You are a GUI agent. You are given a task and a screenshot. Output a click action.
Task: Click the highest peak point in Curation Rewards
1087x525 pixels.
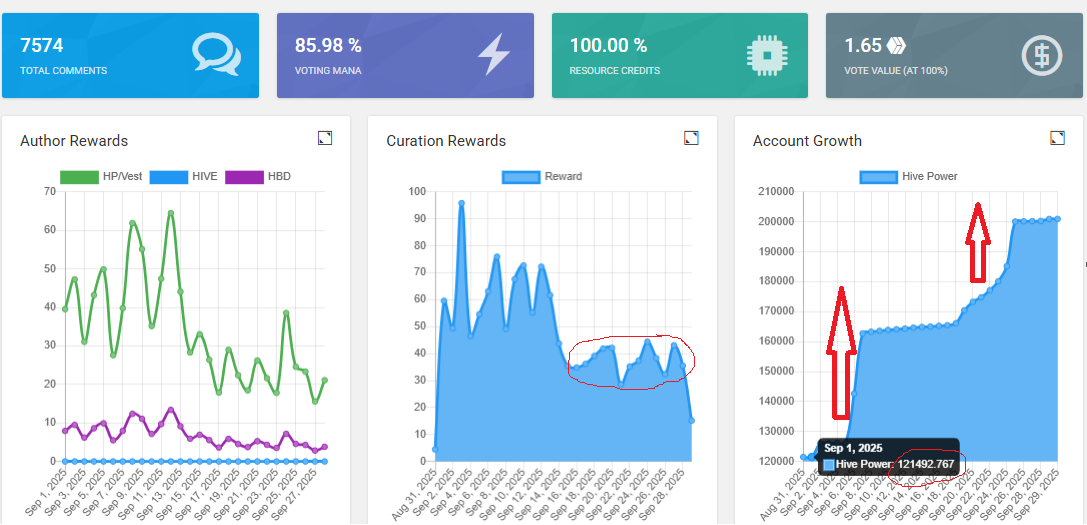[462, 203]
